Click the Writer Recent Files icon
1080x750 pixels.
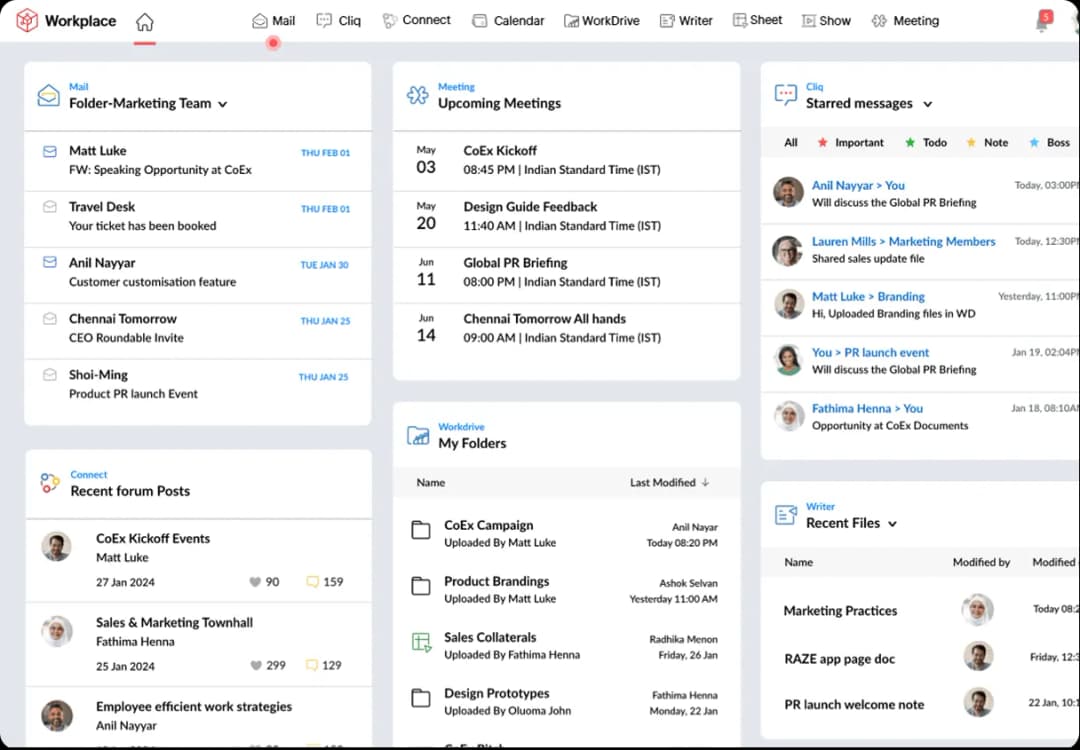[786, 514]
